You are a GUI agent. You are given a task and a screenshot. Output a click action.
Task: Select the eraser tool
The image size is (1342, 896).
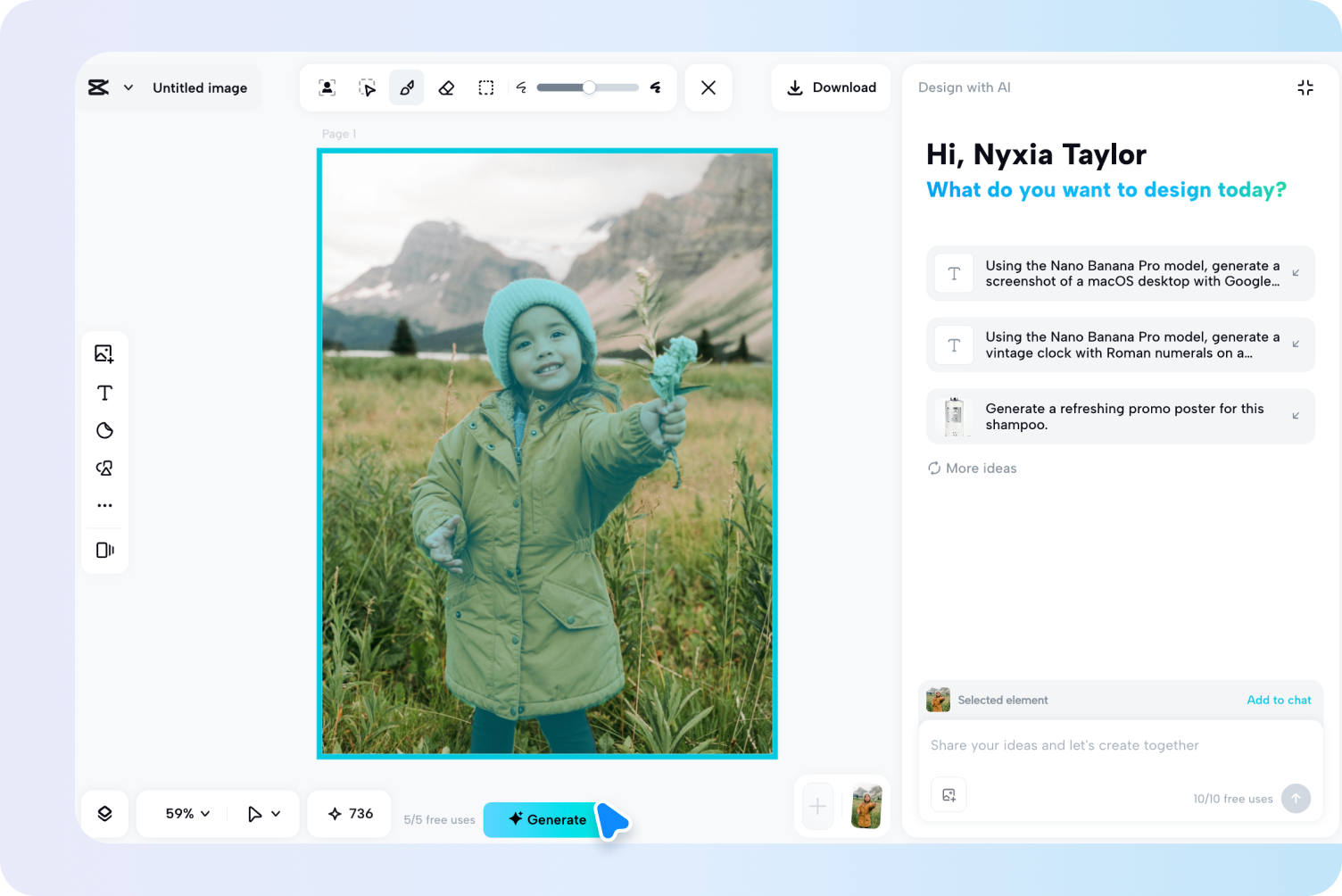pyautogui.click(x=446, y=87)
